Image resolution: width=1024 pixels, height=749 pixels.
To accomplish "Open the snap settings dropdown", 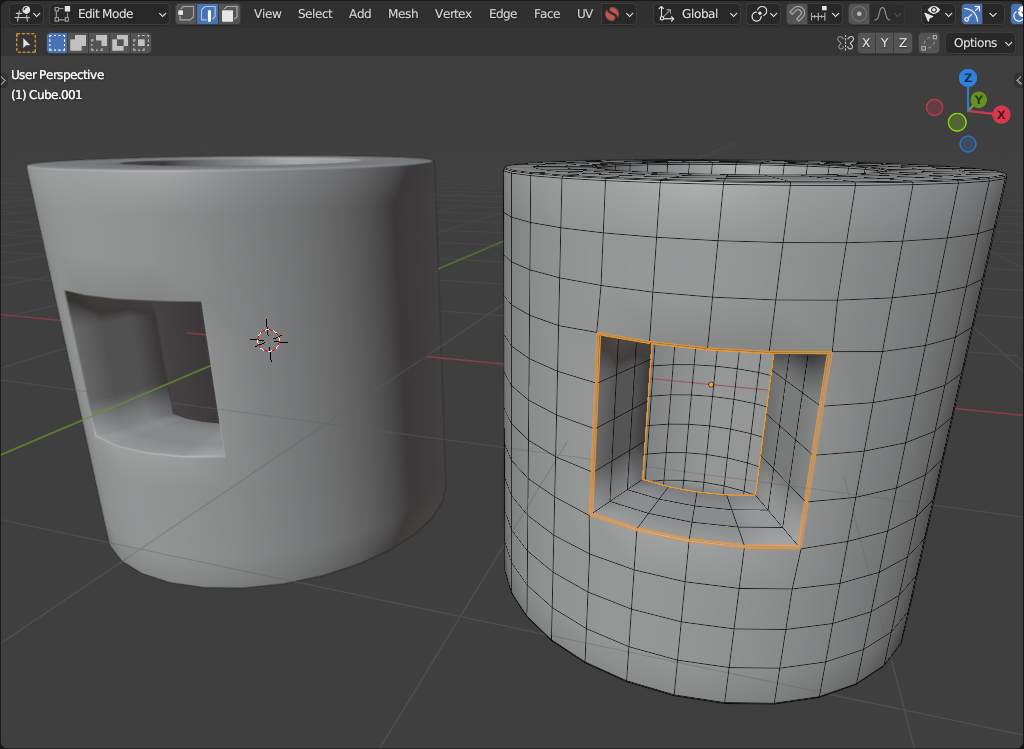I will [825, 14].
